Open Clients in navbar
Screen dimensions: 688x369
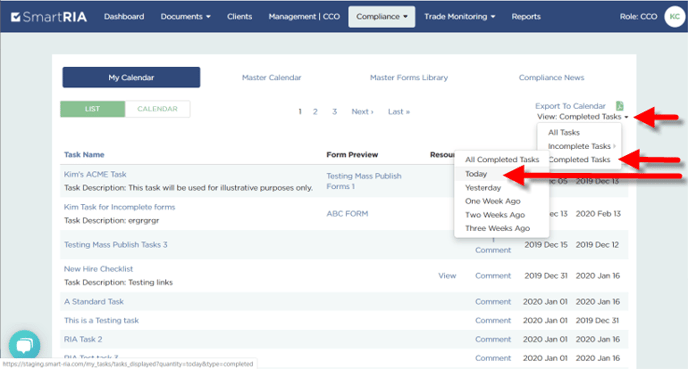pyautogui.click(x=240, y=17)
